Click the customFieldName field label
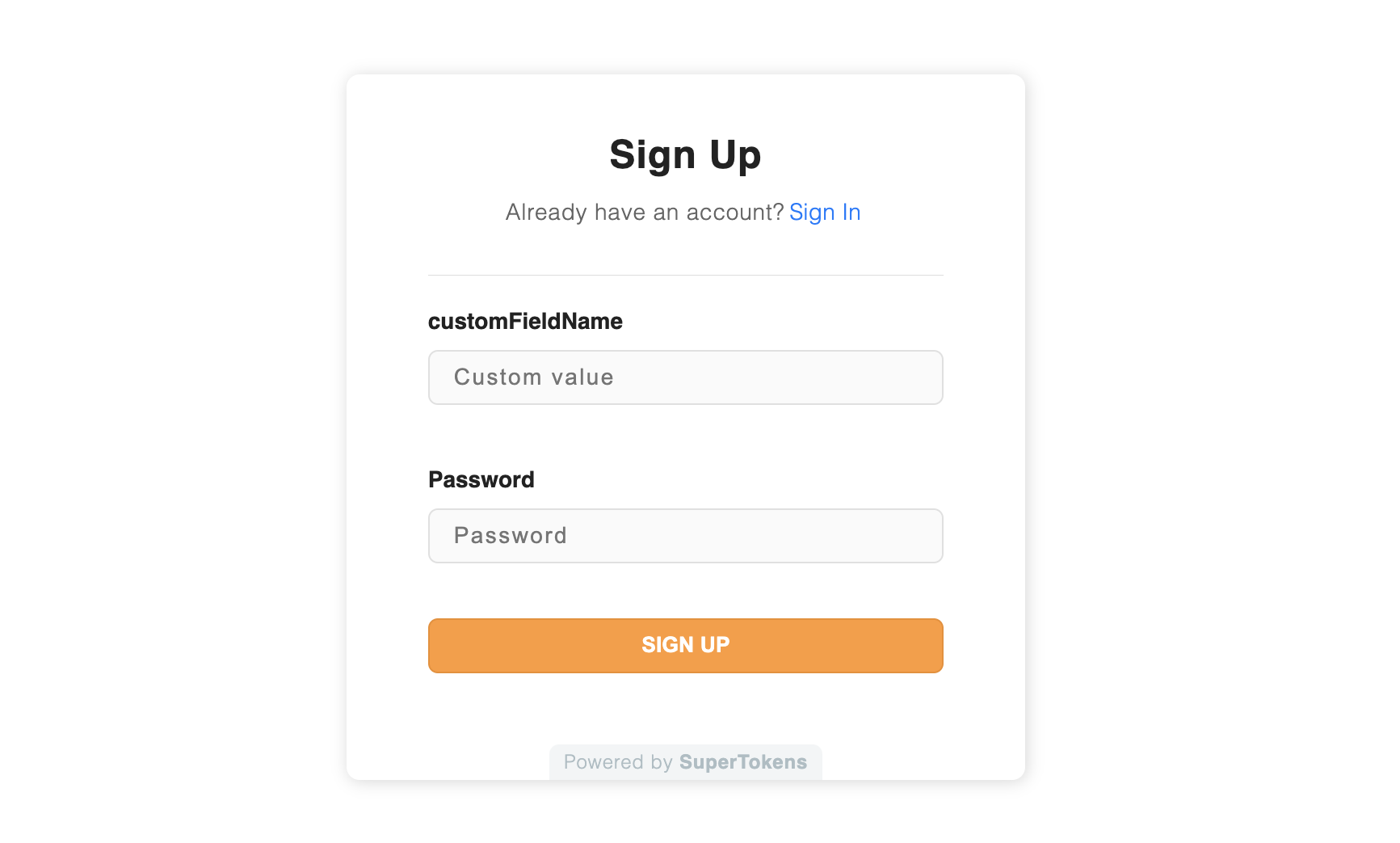 (x=524, y=321)
